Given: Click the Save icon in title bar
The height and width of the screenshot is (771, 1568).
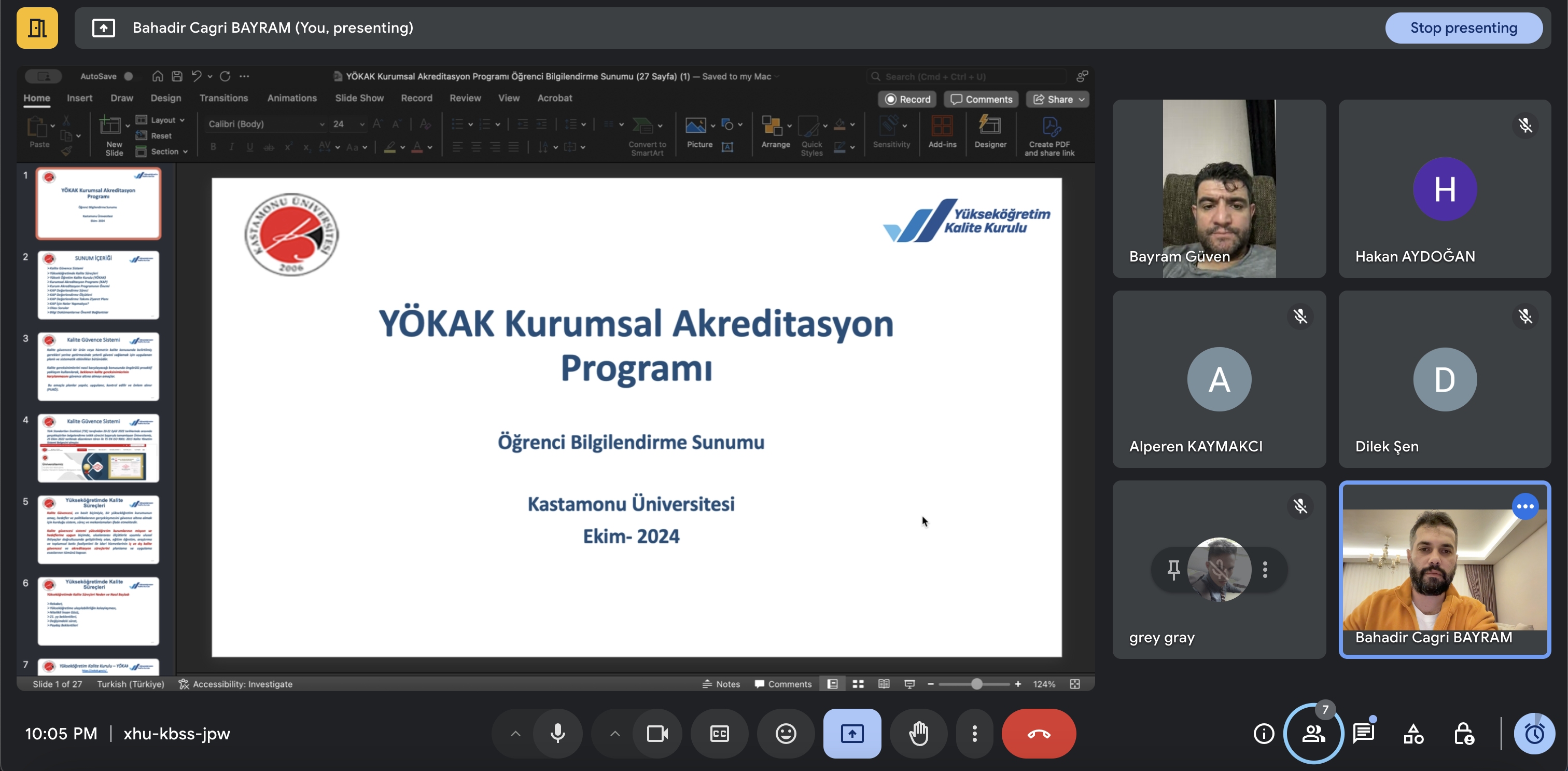Looking at the screenshot, I should coord(177,76).
